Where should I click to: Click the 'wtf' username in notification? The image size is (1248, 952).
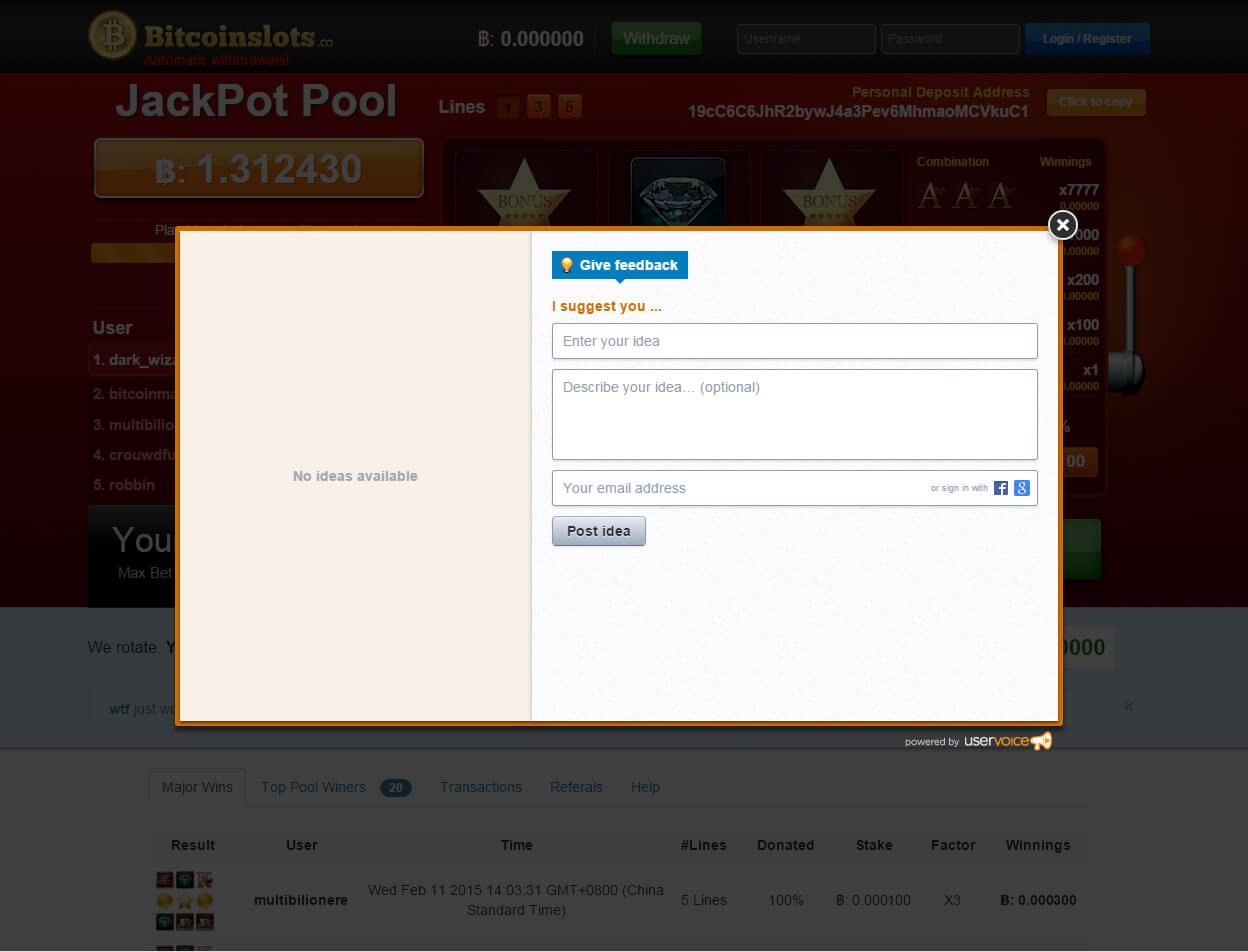click(119, 708)
